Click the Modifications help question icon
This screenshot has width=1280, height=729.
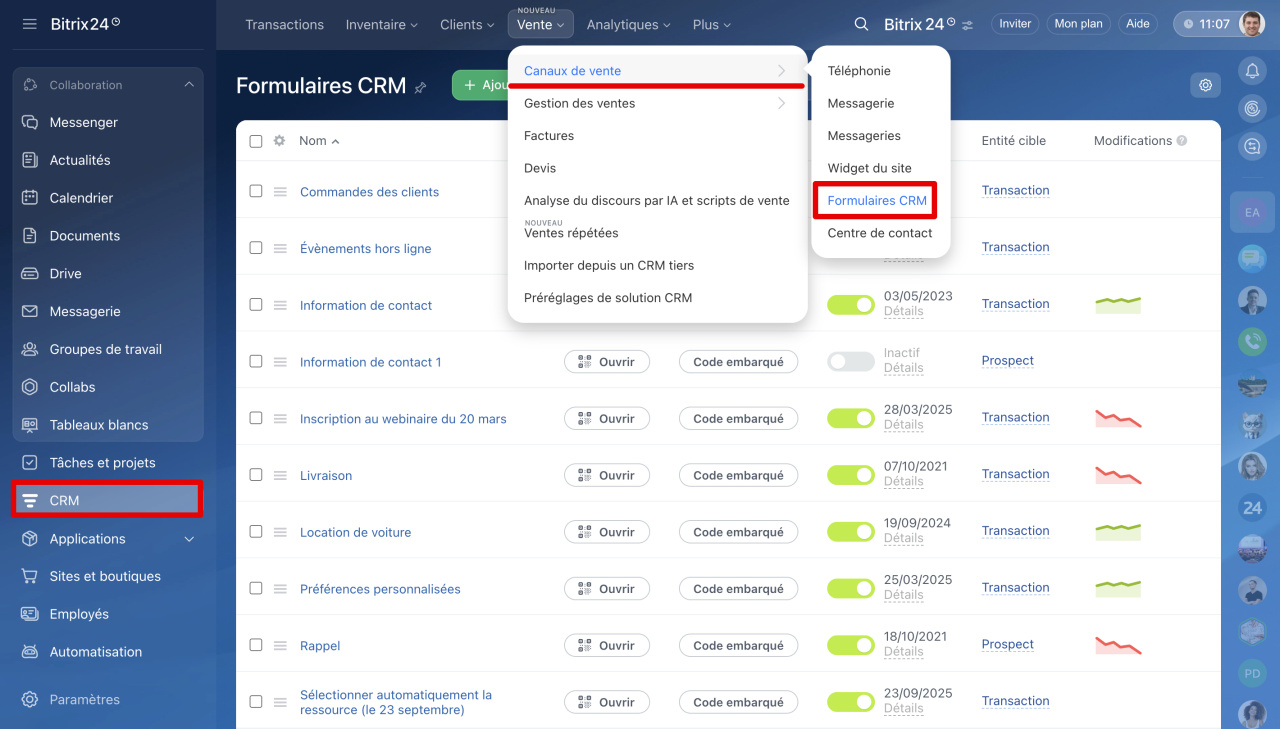(1182, 141)
